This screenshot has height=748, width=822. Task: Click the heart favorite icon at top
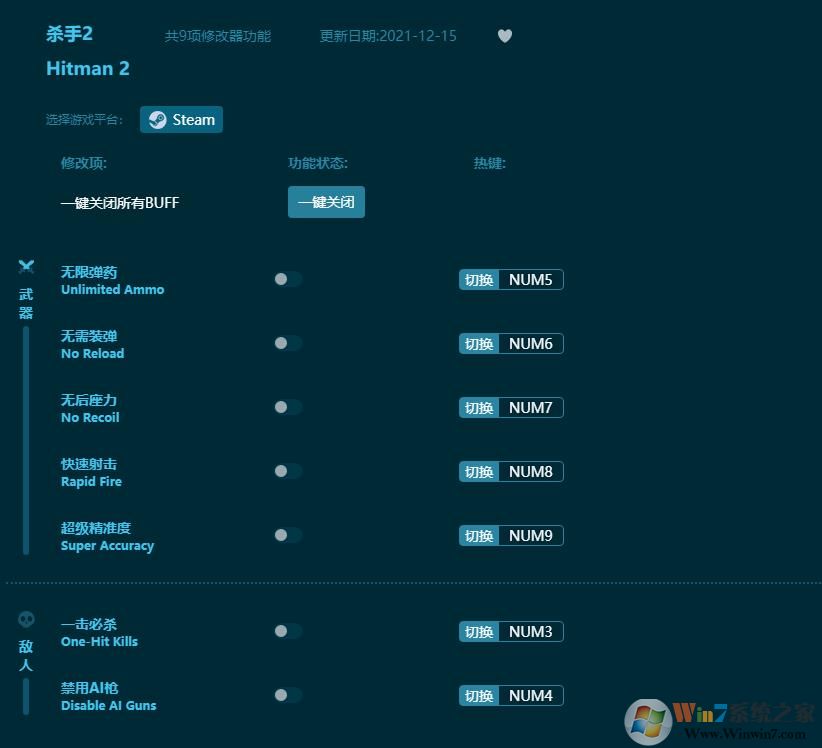505,35
